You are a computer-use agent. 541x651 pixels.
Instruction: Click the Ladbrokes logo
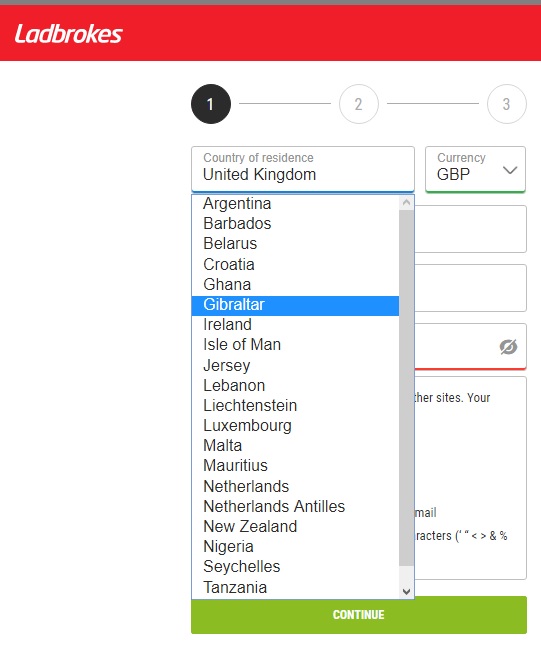point(69,34)
